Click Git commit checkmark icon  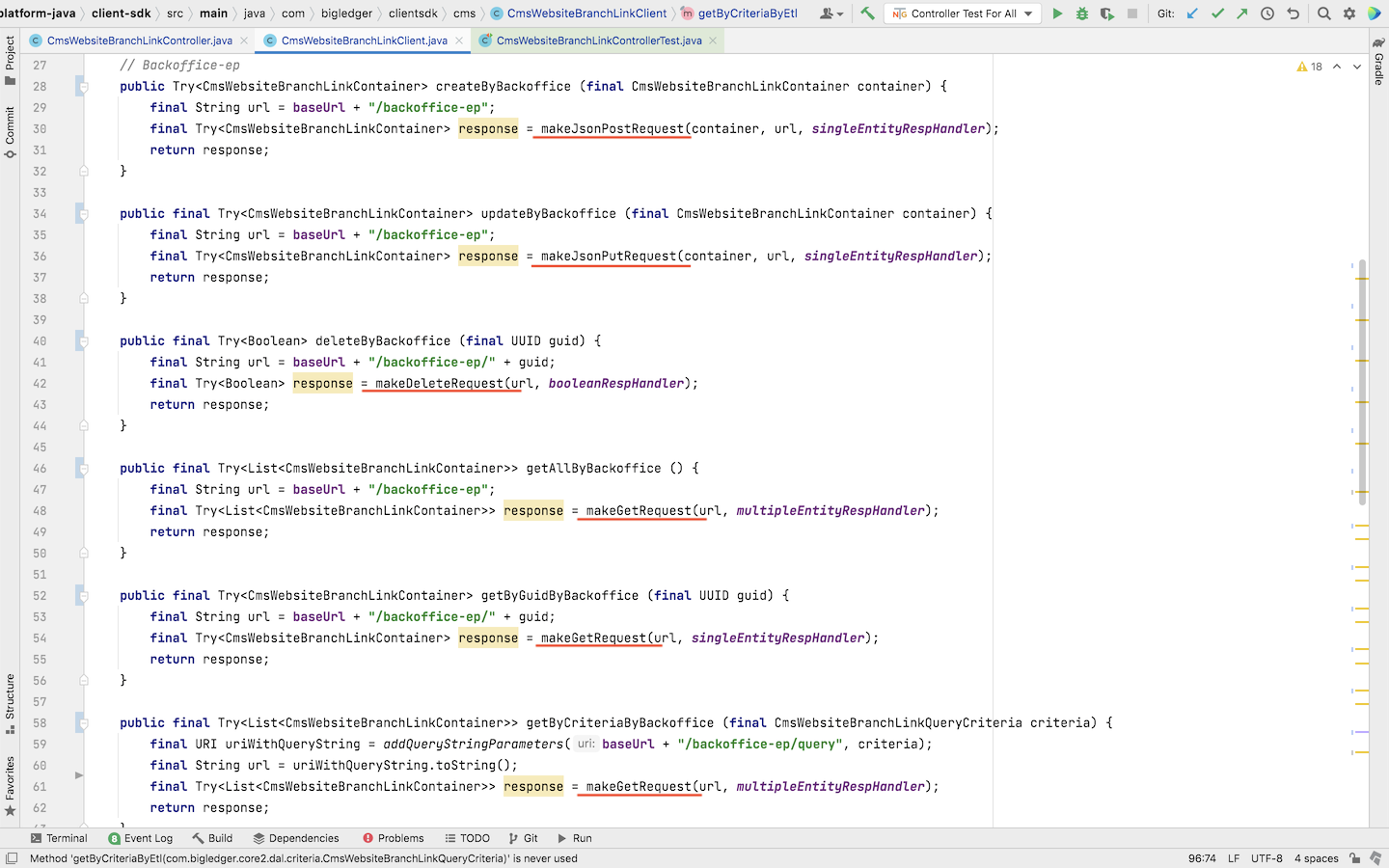[1217, 14]
